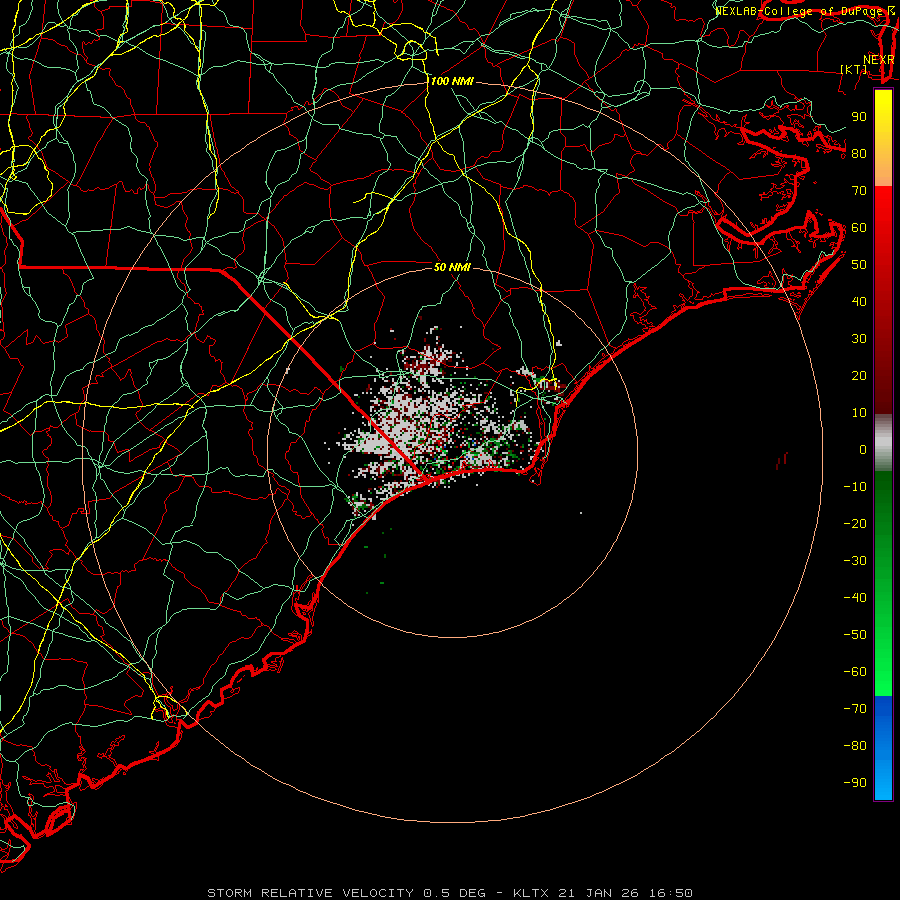900x900 pixels.
Task: Click the -50 knot scale label
Action: pyautogui.click(x=855, y=635)
